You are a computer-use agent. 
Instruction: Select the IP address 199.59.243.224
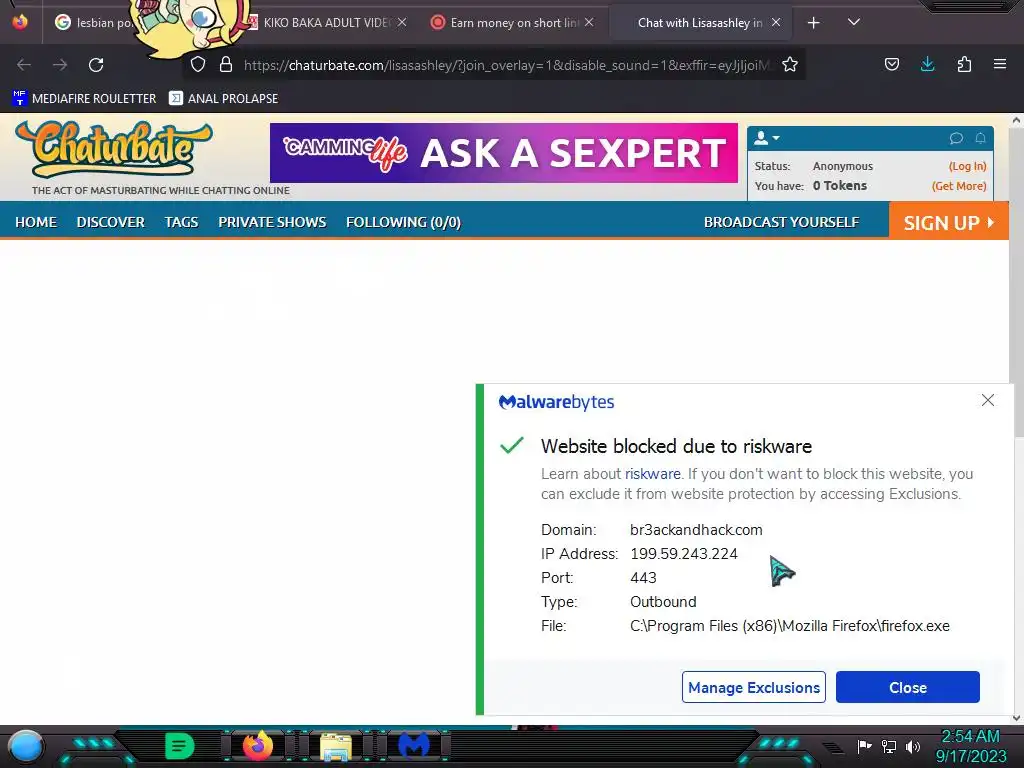[684, 554]
